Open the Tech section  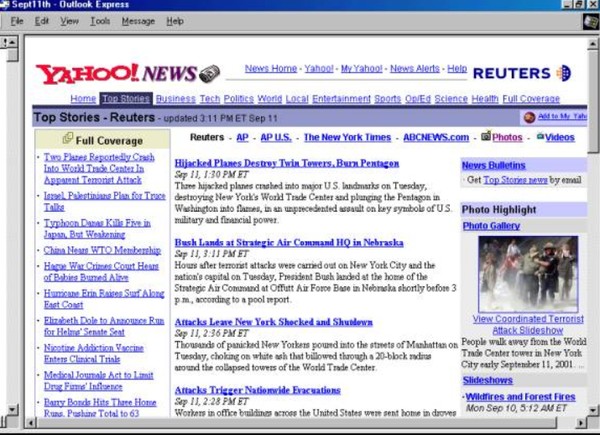tap(210, 99)
